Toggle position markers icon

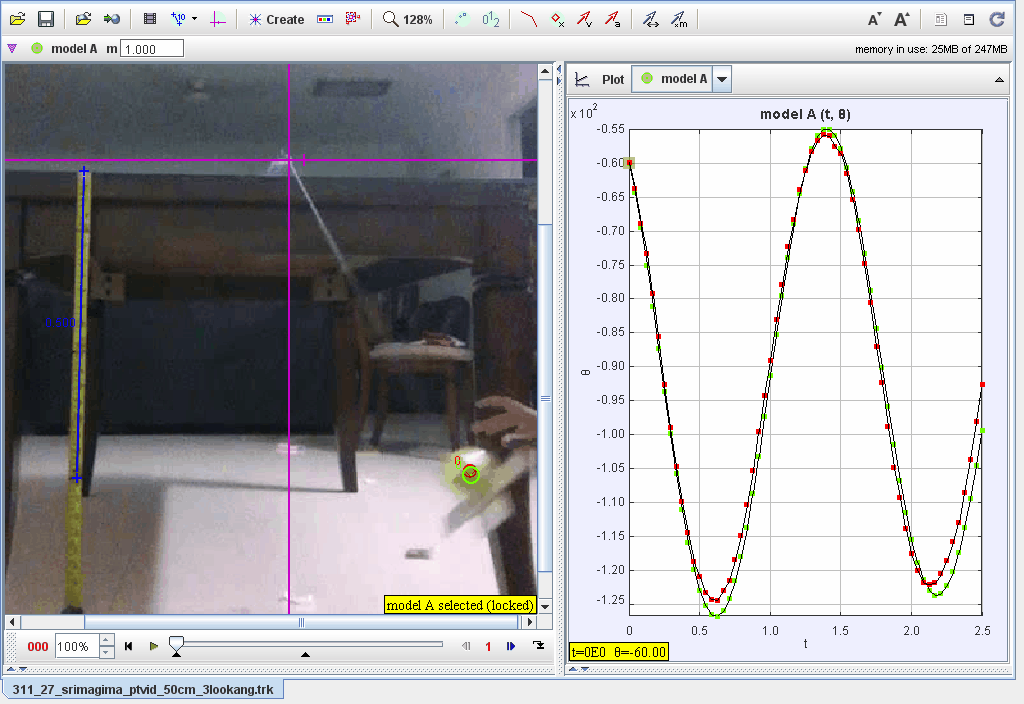tap(557, 20)
